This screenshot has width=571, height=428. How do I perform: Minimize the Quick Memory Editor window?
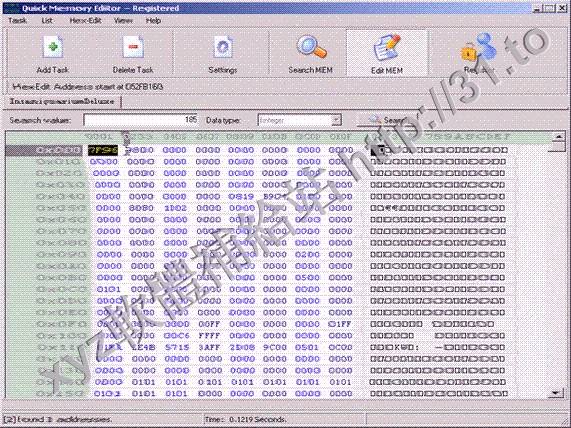point(537,8)
